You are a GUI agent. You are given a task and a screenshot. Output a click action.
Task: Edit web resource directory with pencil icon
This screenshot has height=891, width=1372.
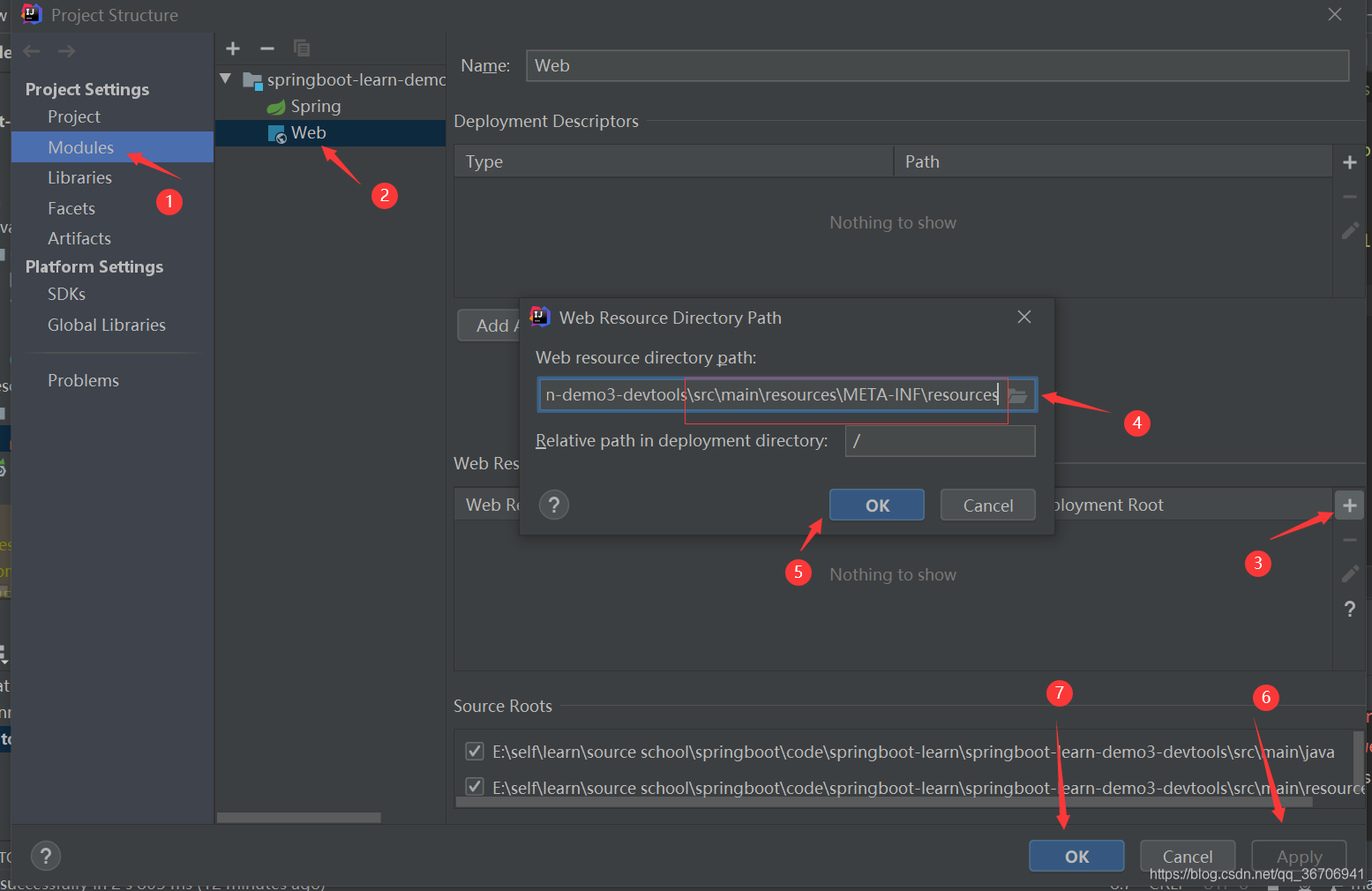coord(1349,574)
